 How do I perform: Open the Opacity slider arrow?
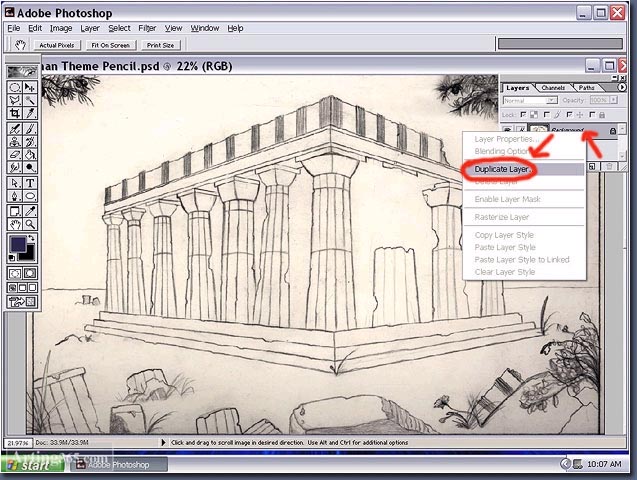(614, 100)
